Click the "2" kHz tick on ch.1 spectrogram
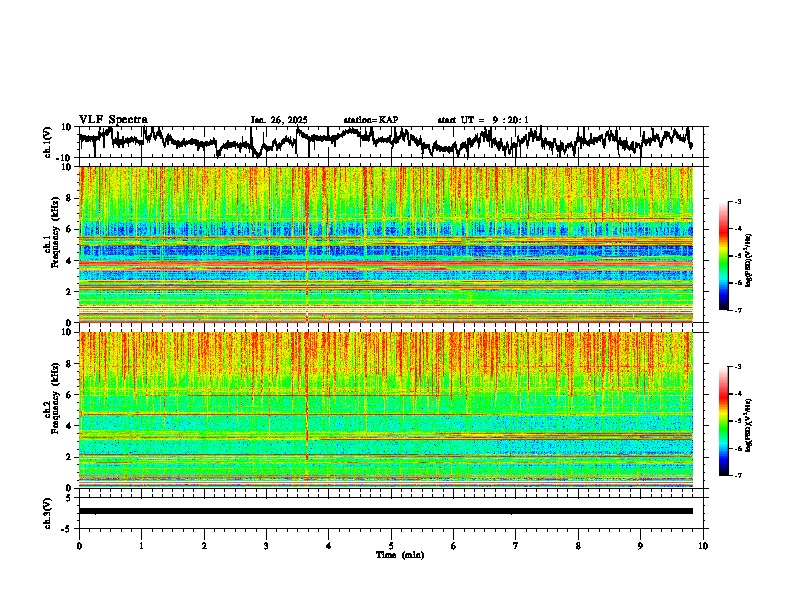This screenshot has width=792, height=612. tap(70, 292)
